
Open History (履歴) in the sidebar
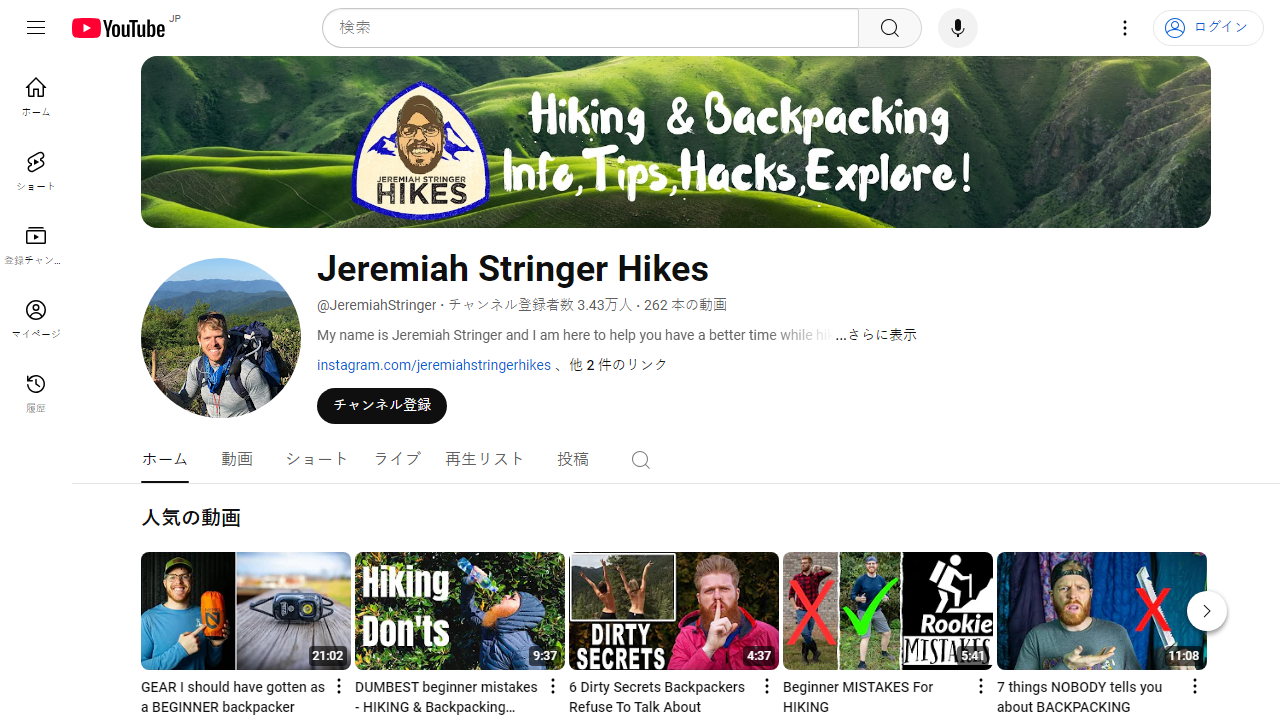[36, 393]
